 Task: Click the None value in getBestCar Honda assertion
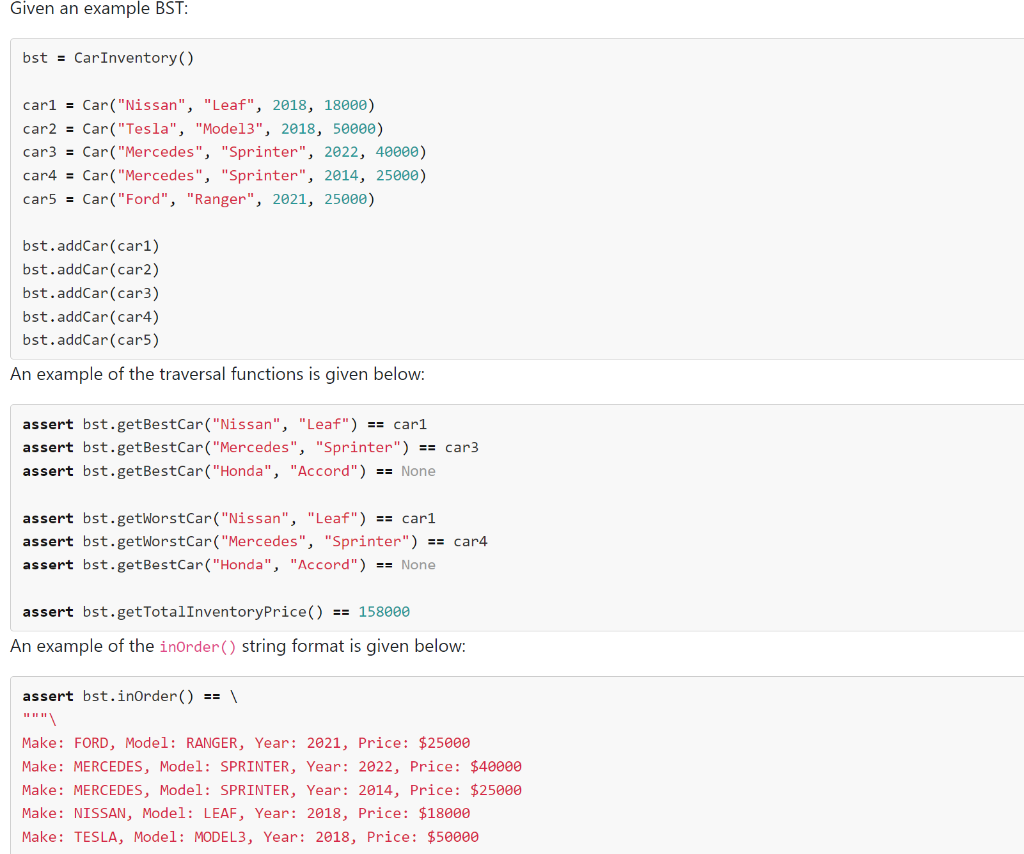tap(418, 470)
